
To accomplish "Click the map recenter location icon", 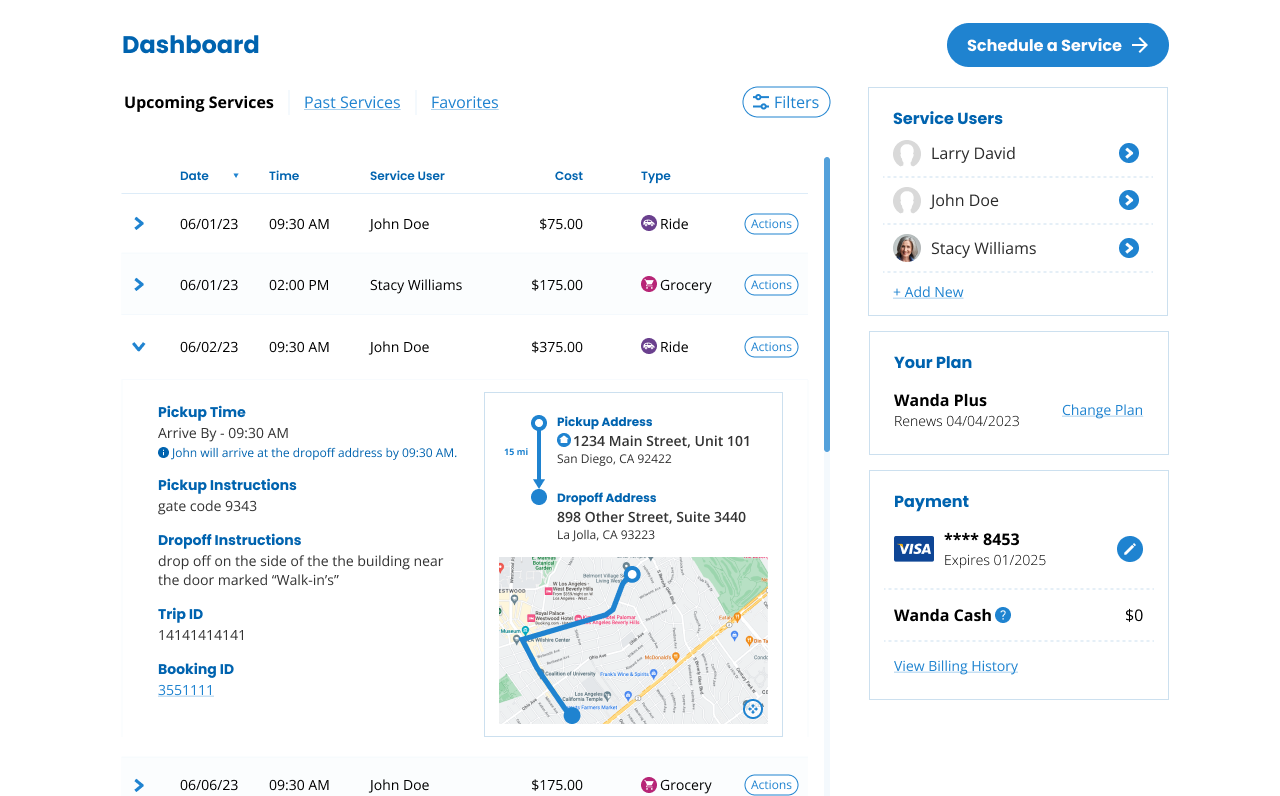I will point(753,709).
